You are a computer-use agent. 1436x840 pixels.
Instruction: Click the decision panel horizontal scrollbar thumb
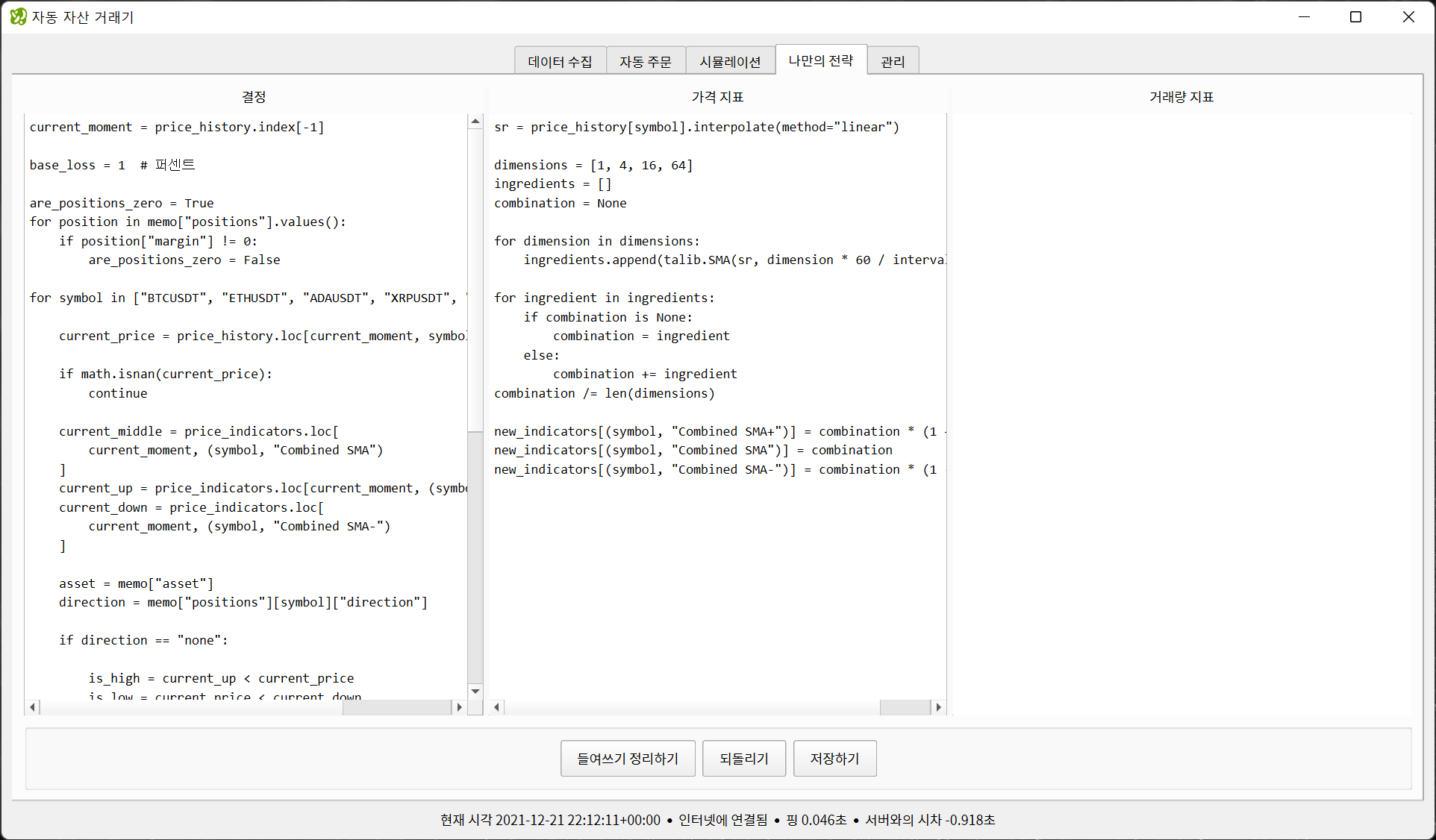[397, 706]
